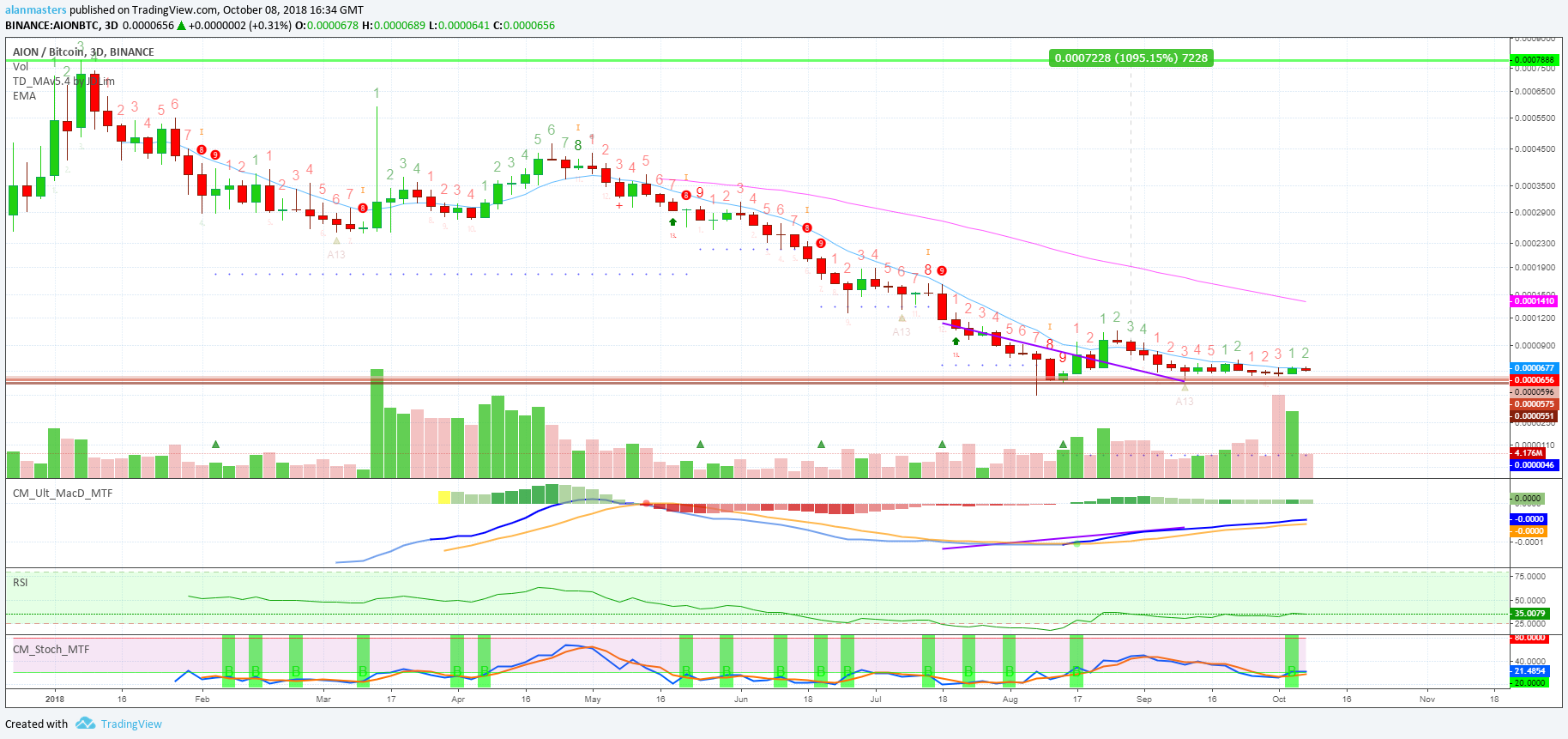
Task: Click the Sep label on time axis
Action: 1144,699
